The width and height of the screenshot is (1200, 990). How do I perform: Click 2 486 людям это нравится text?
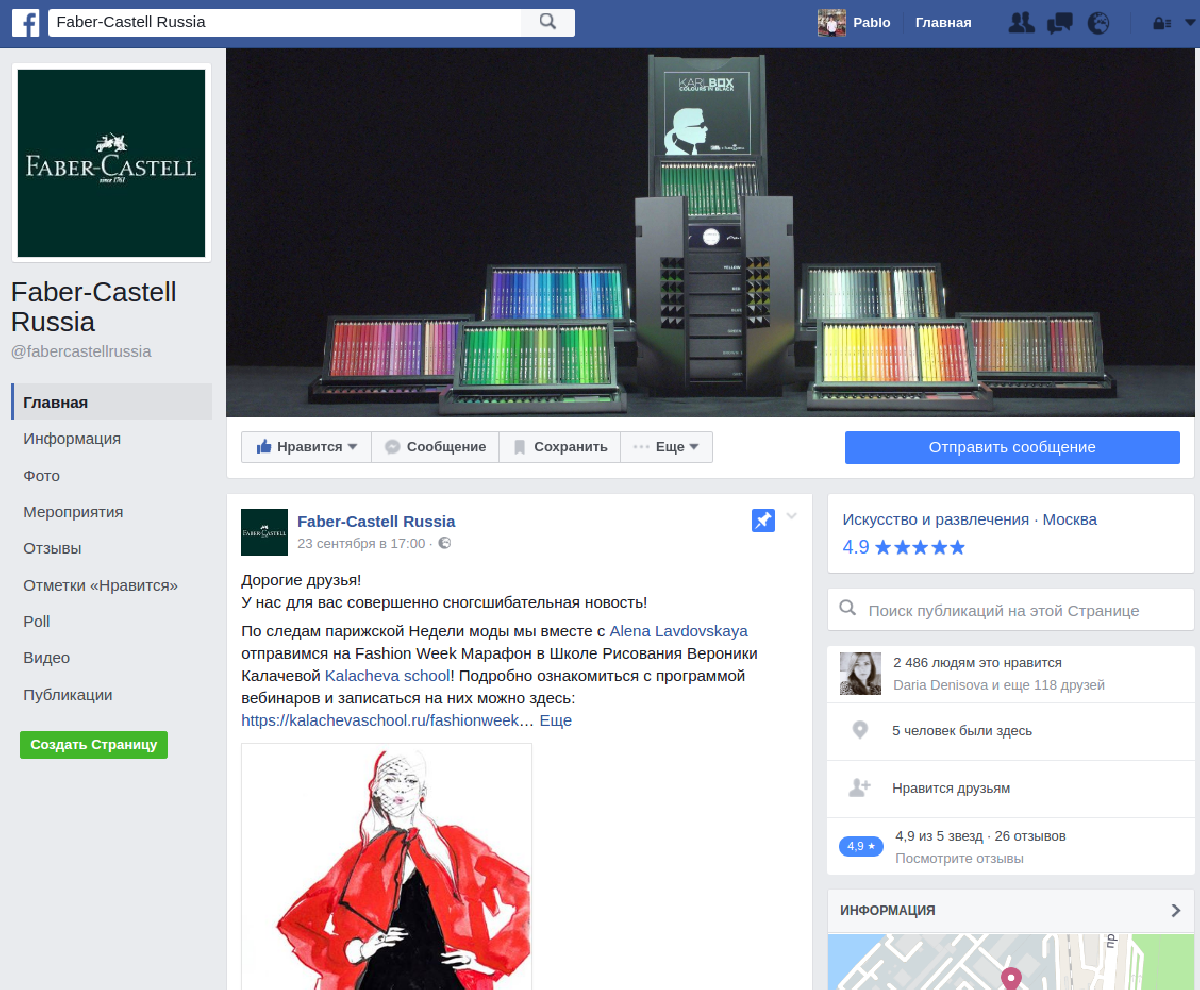coord(977,663)
